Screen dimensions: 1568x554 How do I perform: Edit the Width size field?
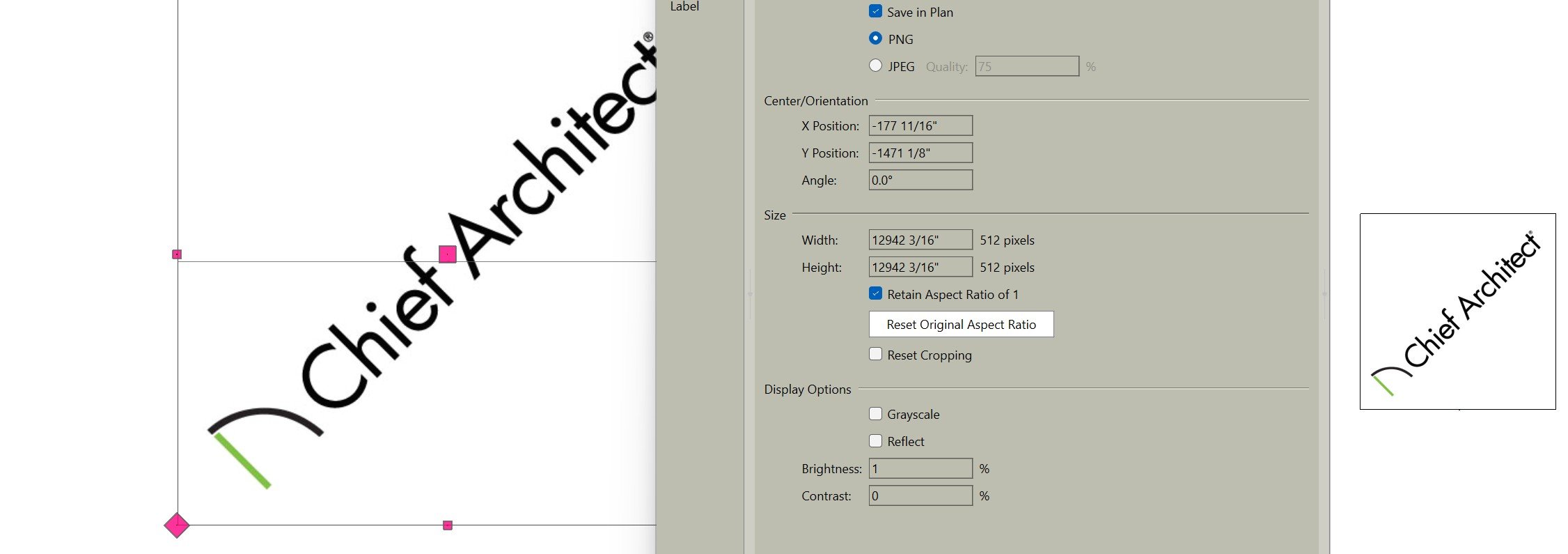point(920,240)
